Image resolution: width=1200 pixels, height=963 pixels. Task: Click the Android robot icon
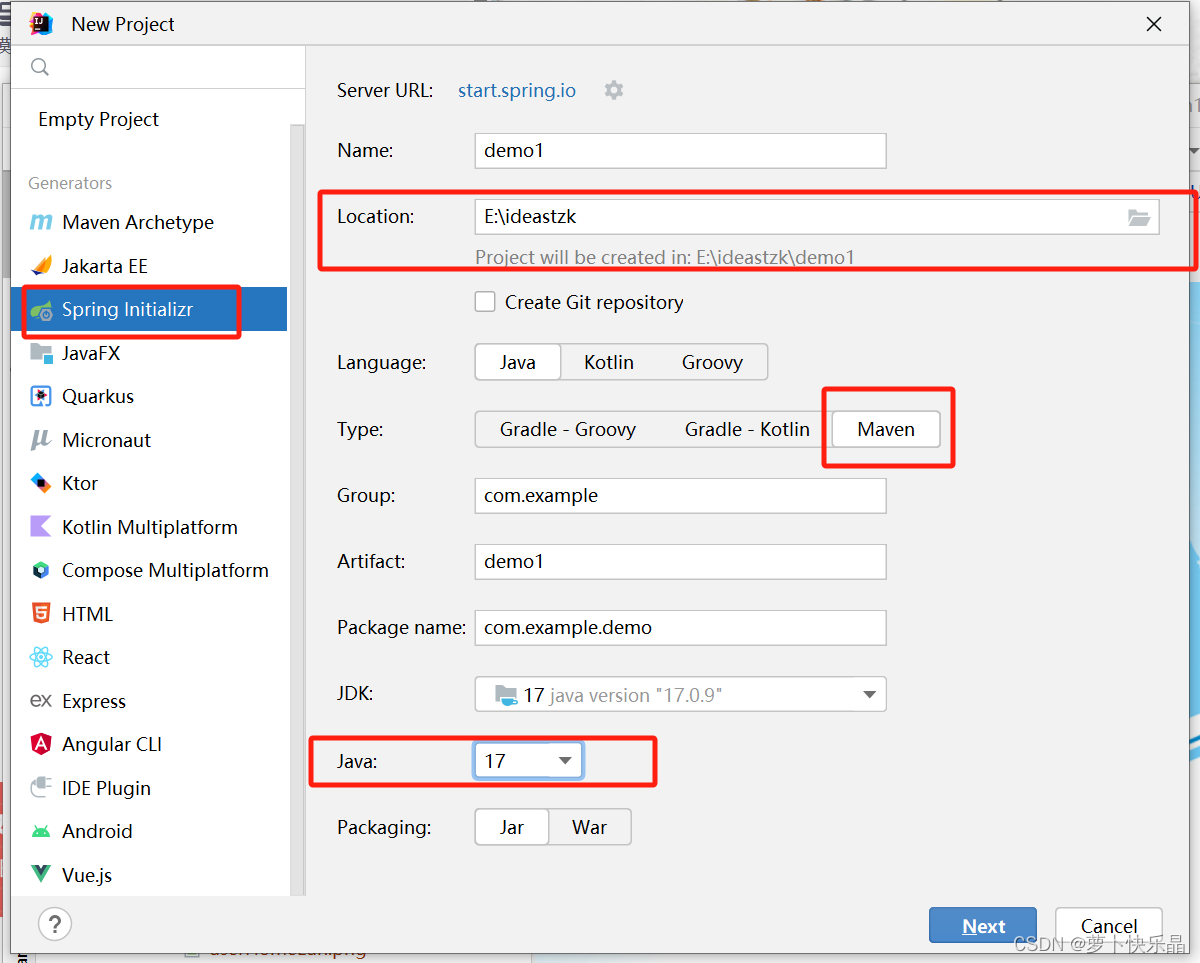pos(41,832)
